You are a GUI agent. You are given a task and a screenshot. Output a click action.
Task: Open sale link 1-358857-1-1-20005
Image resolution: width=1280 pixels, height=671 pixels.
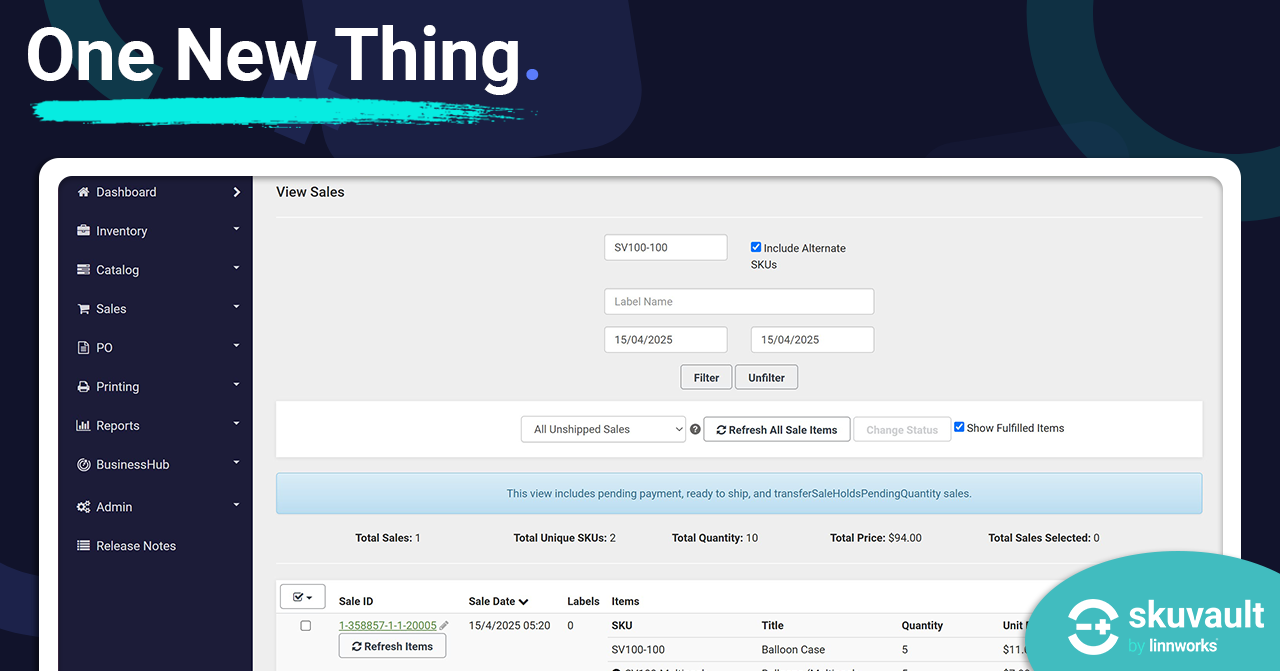coord(388,625)
